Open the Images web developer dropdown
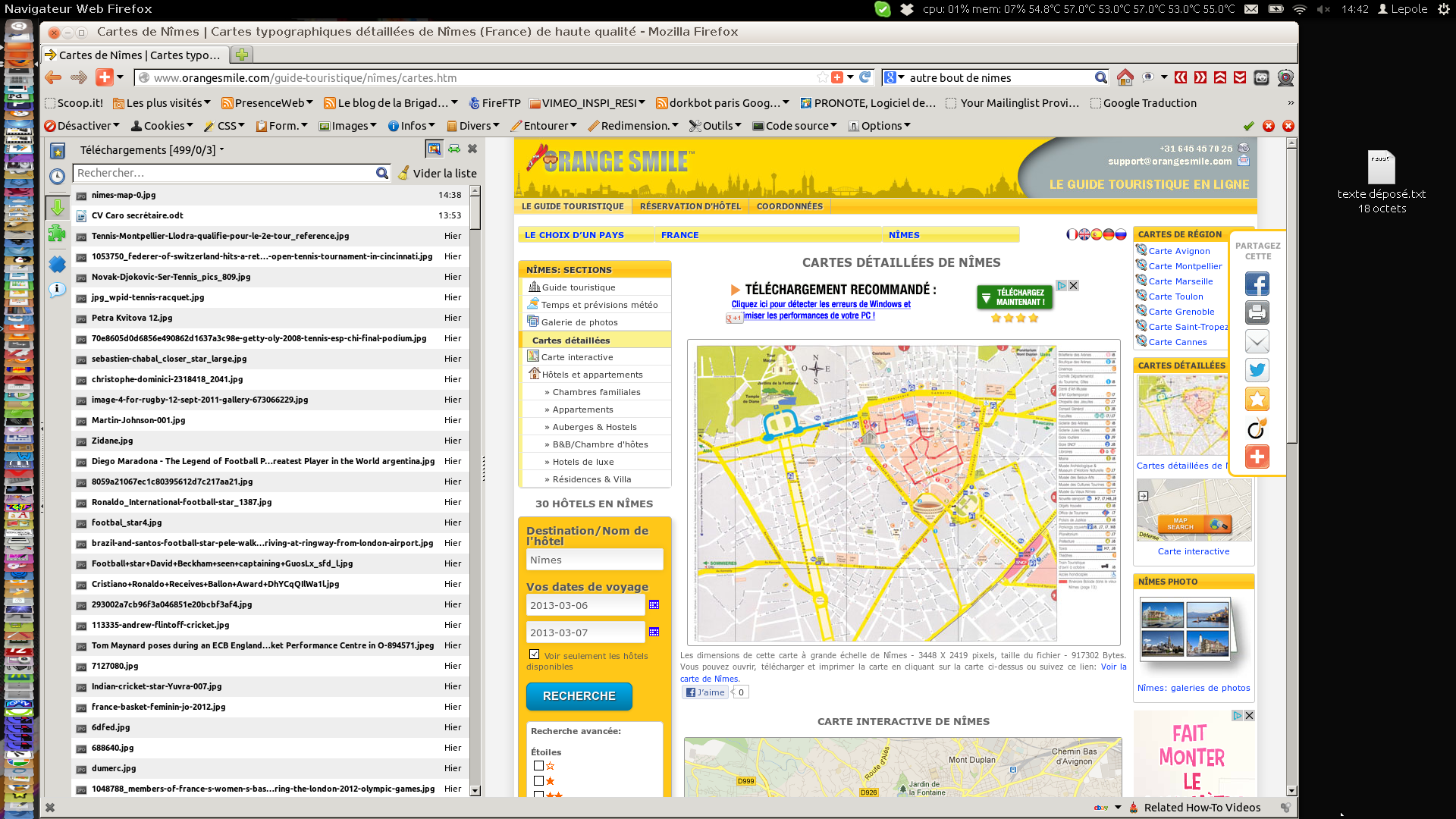Image resolution: width=1456 pixels, height=819 pixels. tap(348, 126)
